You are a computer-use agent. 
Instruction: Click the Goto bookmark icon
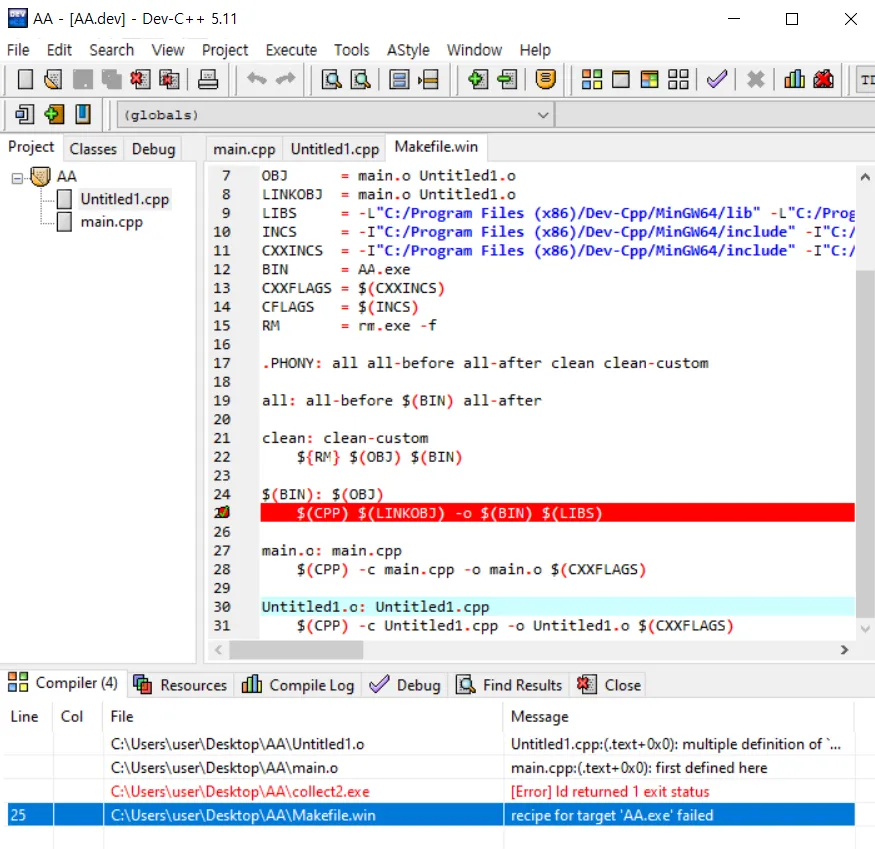[428, 79]
